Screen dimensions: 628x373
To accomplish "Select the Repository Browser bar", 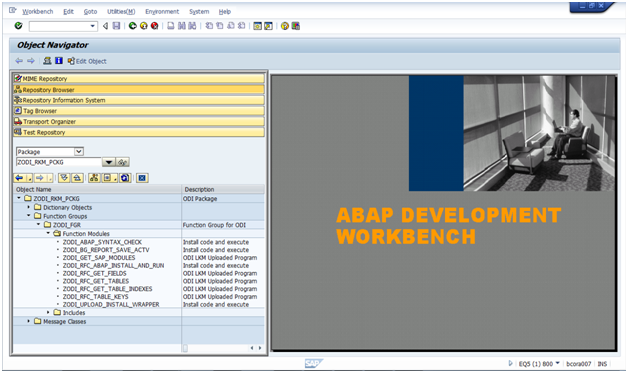I will click(139, 89).
